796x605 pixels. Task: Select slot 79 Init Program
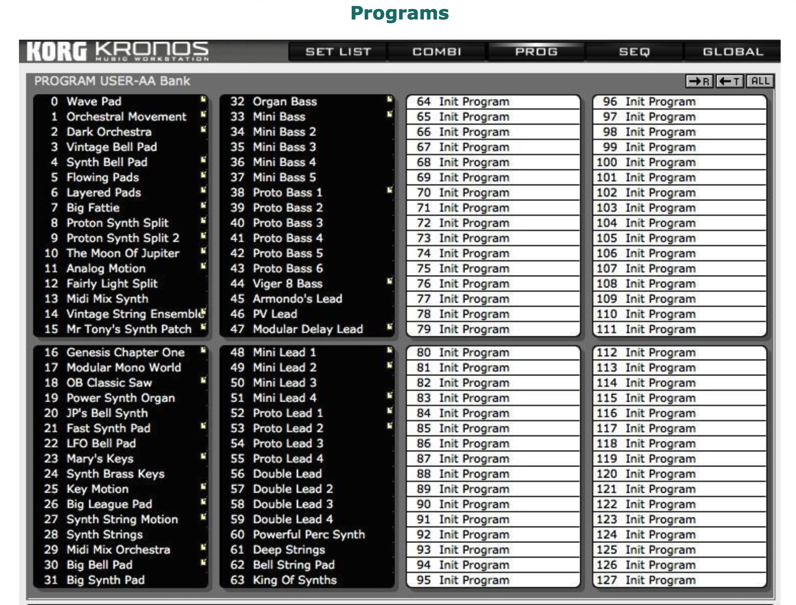click(x=493, y=329)
